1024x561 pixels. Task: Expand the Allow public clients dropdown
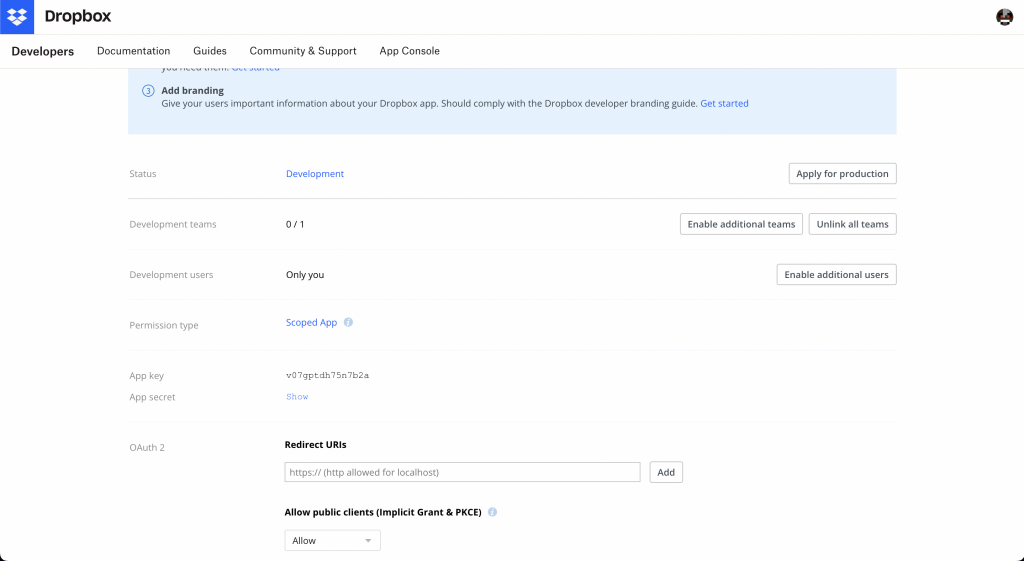332,541
